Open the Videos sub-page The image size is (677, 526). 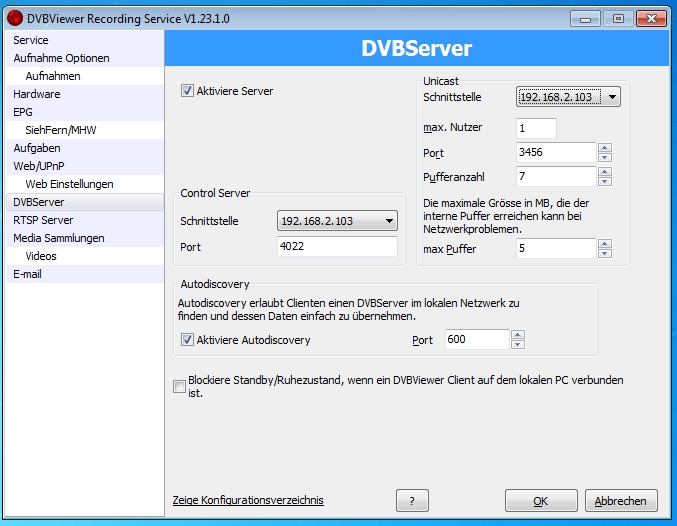coord(85,256)
